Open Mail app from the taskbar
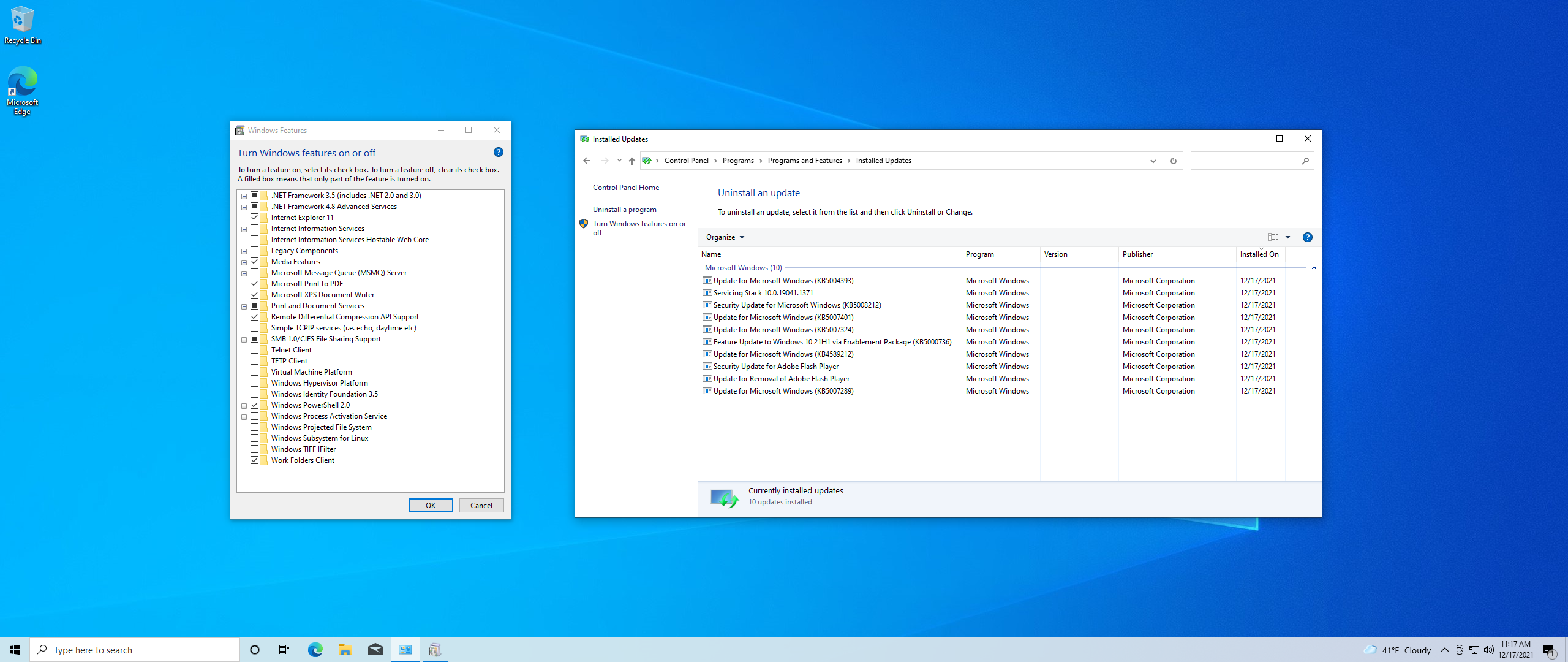1568x662 pixels. coord(375,650)
